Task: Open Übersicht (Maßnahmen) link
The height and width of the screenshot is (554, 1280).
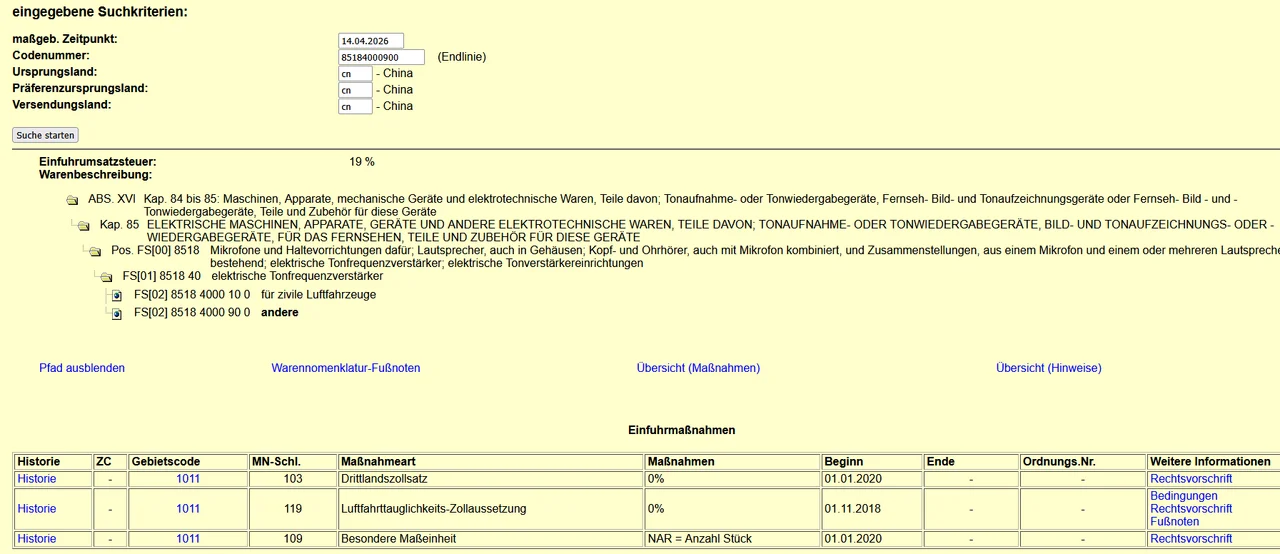Action: [698, 368]
